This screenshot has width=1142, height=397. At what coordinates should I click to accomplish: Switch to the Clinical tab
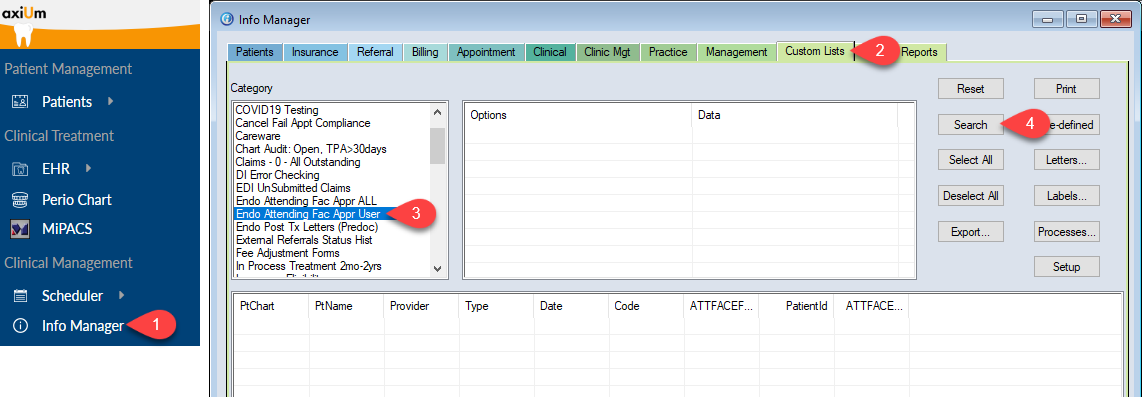click(x=550, y=52)
